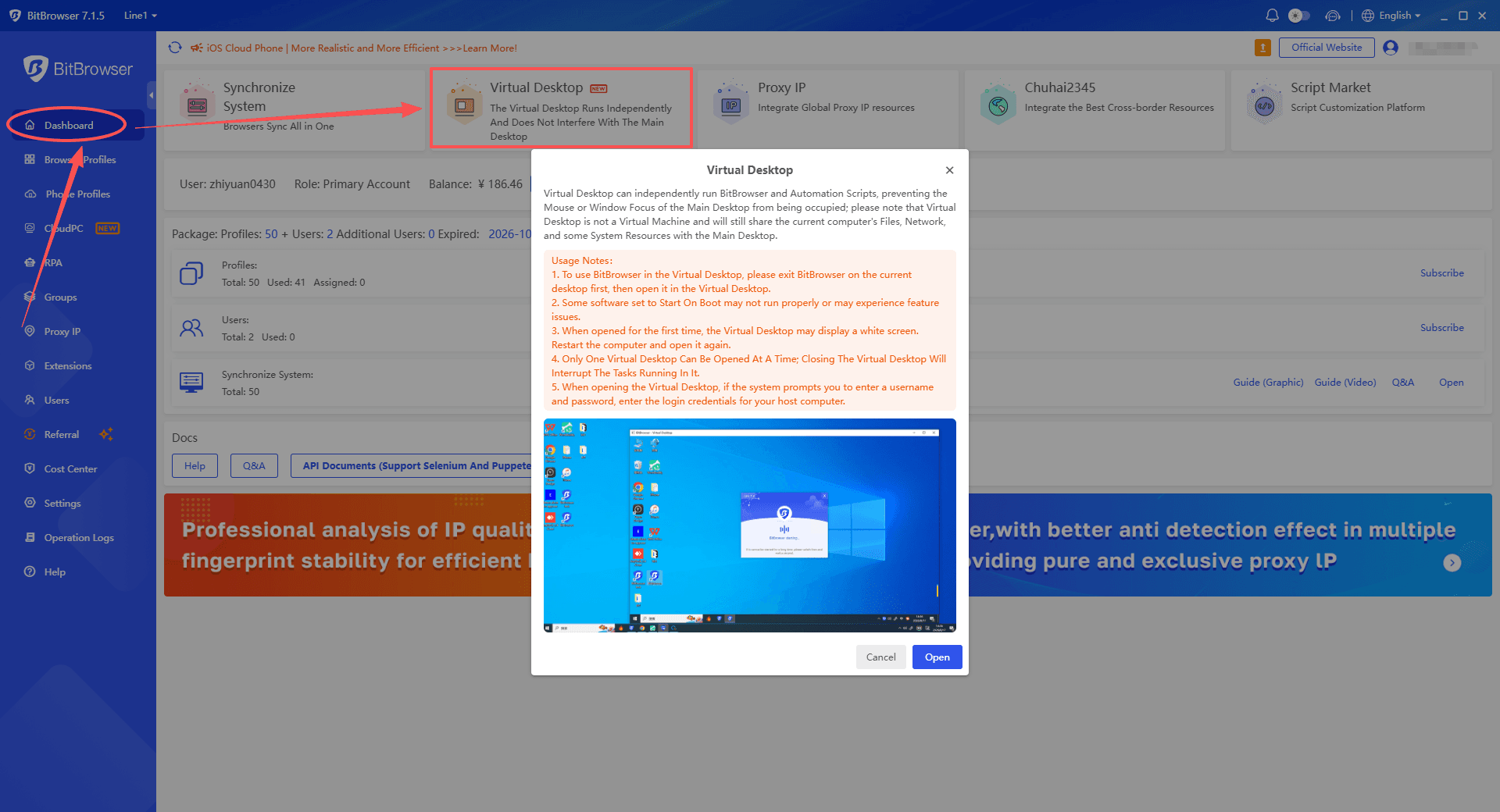1500x812 pixels.
Task: Click the Help question-mark icon in sidebar
Action: tap(30, 572)
